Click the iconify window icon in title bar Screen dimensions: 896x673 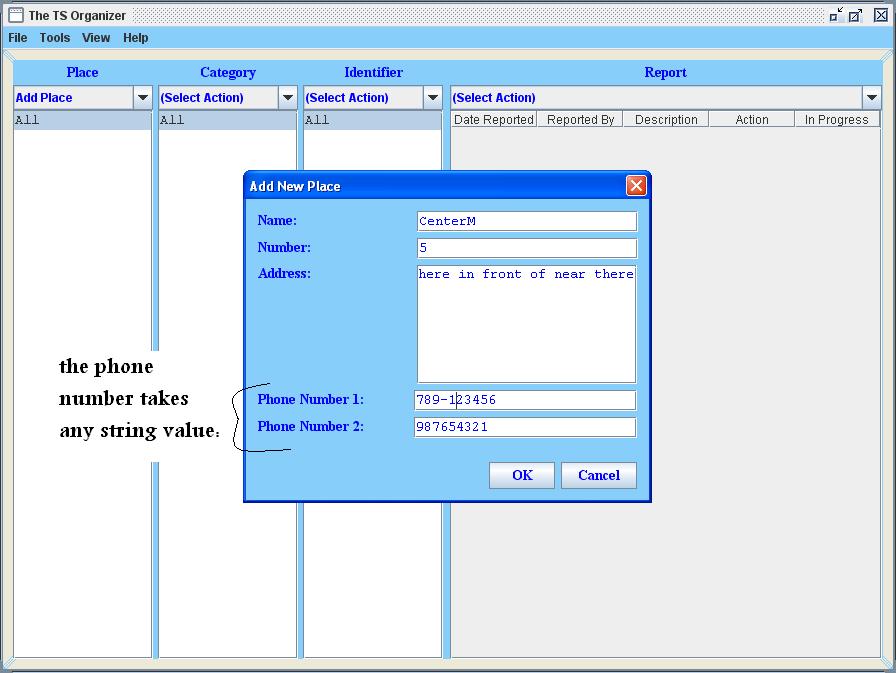[837, 15]
